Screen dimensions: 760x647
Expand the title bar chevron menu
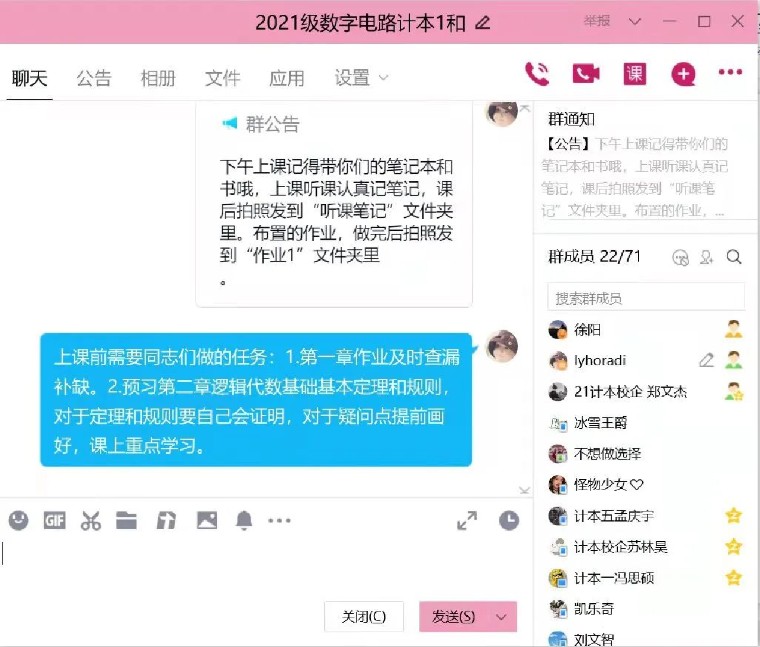tap(635, 21)
